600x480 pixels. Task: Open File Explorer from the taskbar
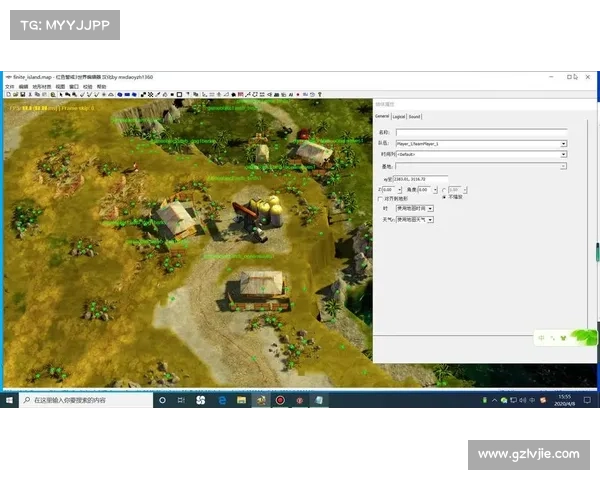pos(241,400)
